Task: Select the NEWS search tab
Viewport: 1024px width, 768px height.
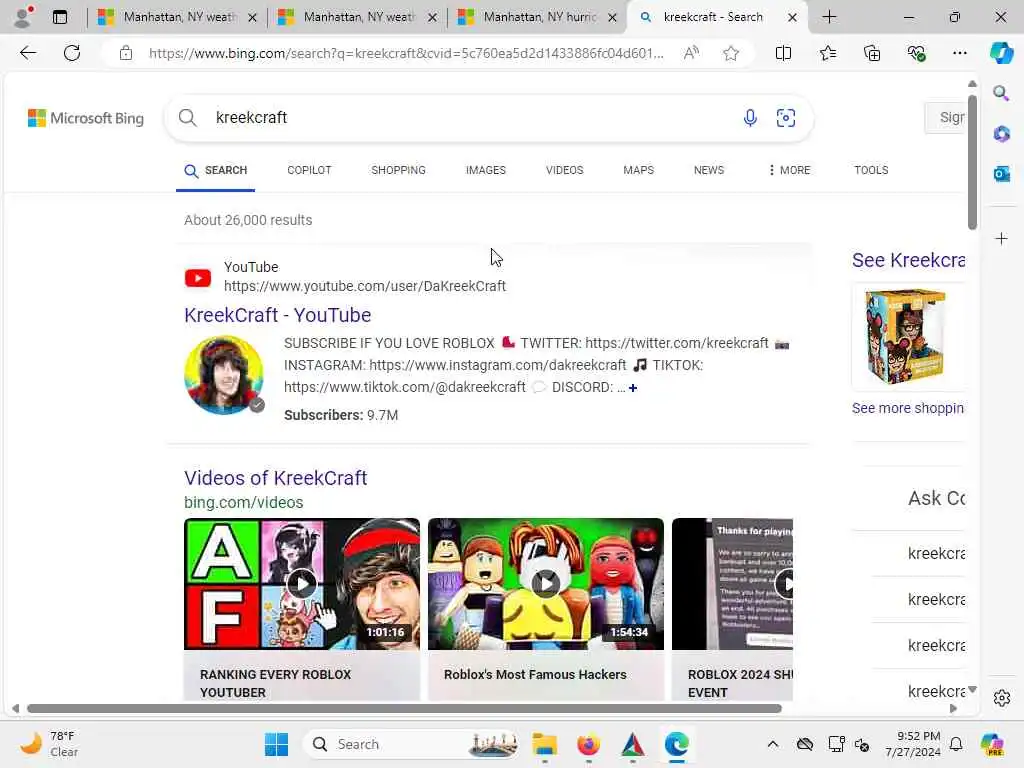Action: 709,170
